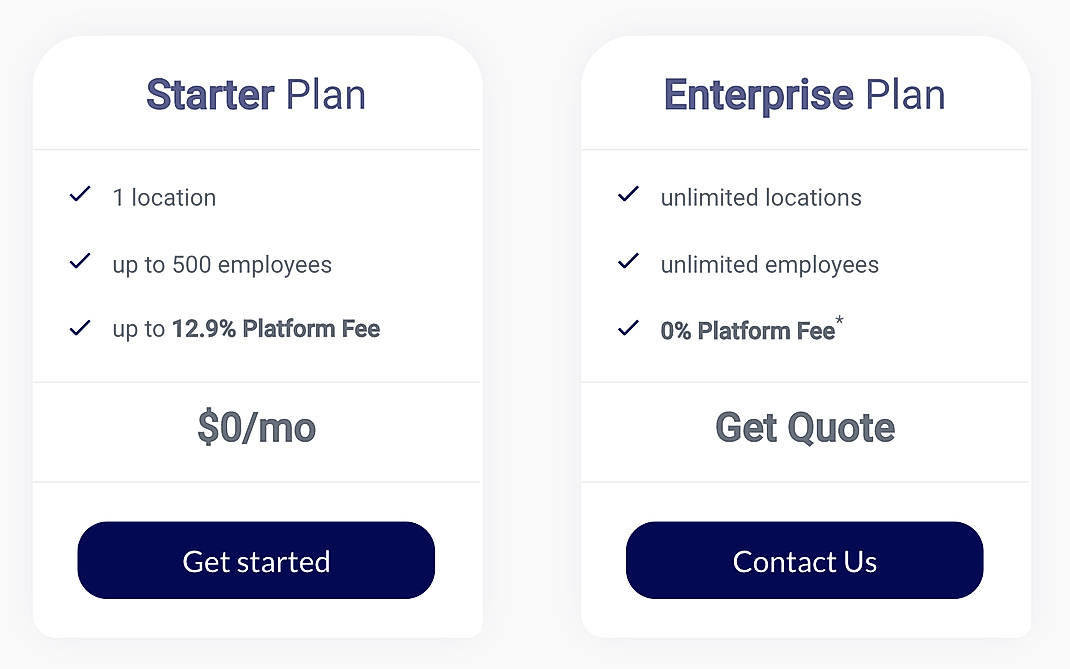This screenshot has height=669, width=1070.
Task: Click the checkmark next to "0% Platform Fee"
Action: tap(628, 326)
